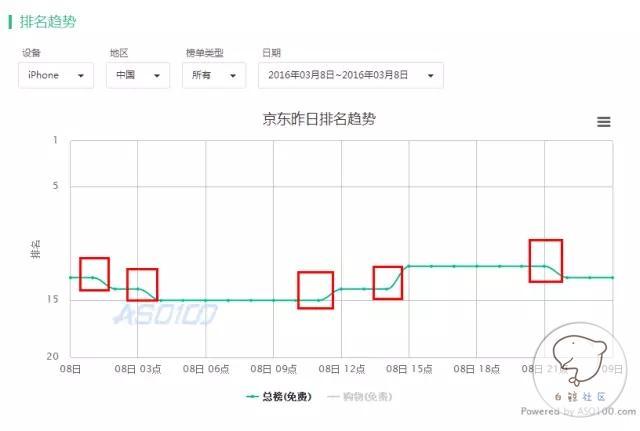Screen dimensions: 640x431
Task: Click the 排名趋势 section heading
Action: point(48,22)
